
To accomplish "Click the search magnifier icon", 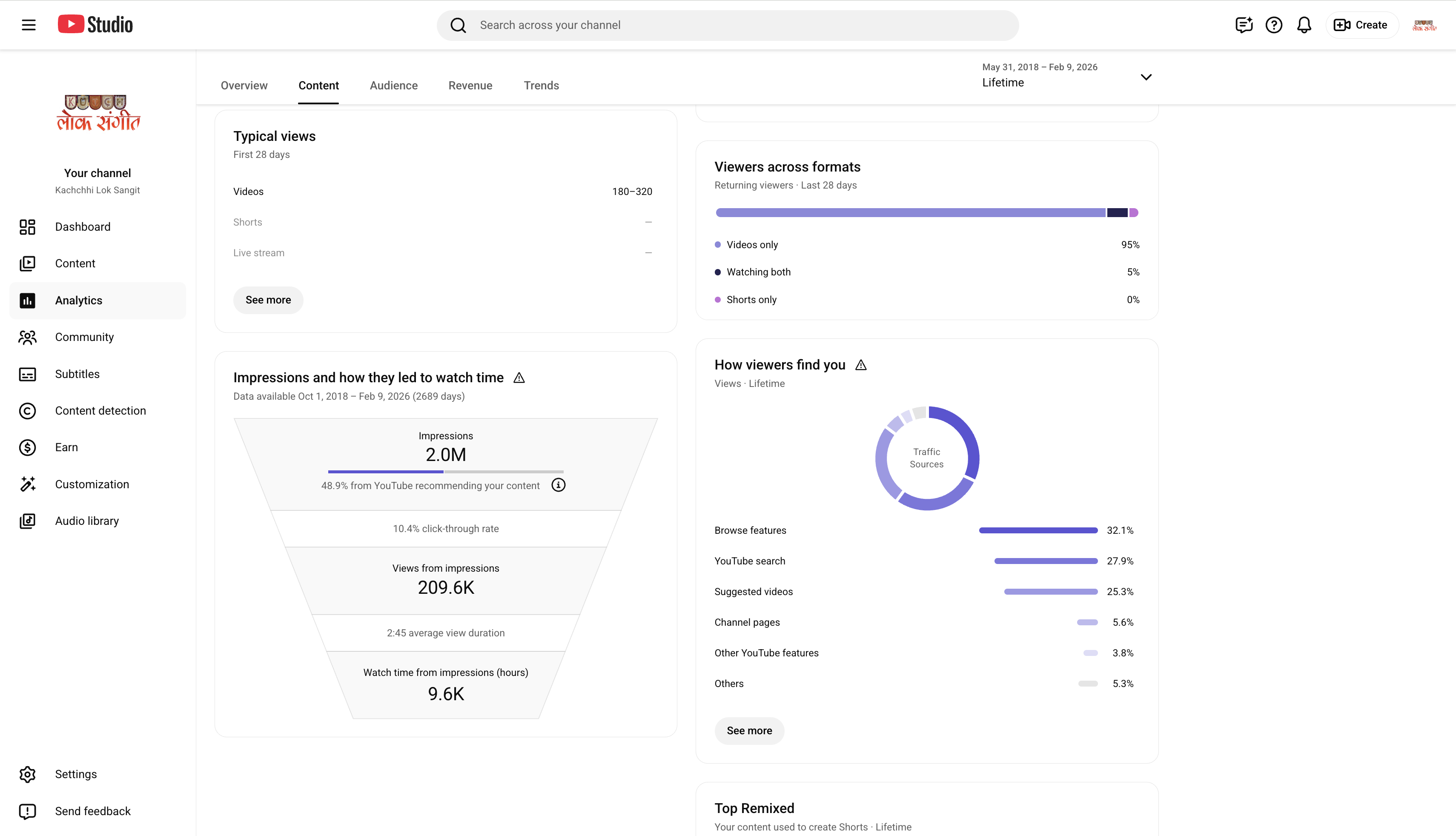I will point(458,25).
